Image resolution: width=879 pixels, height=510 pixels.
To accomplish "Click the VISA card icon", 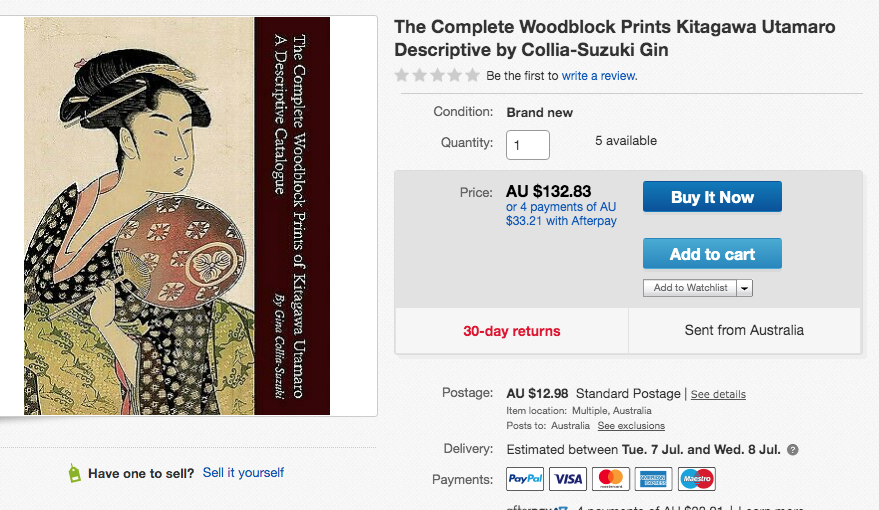I will tap(568, 479).
